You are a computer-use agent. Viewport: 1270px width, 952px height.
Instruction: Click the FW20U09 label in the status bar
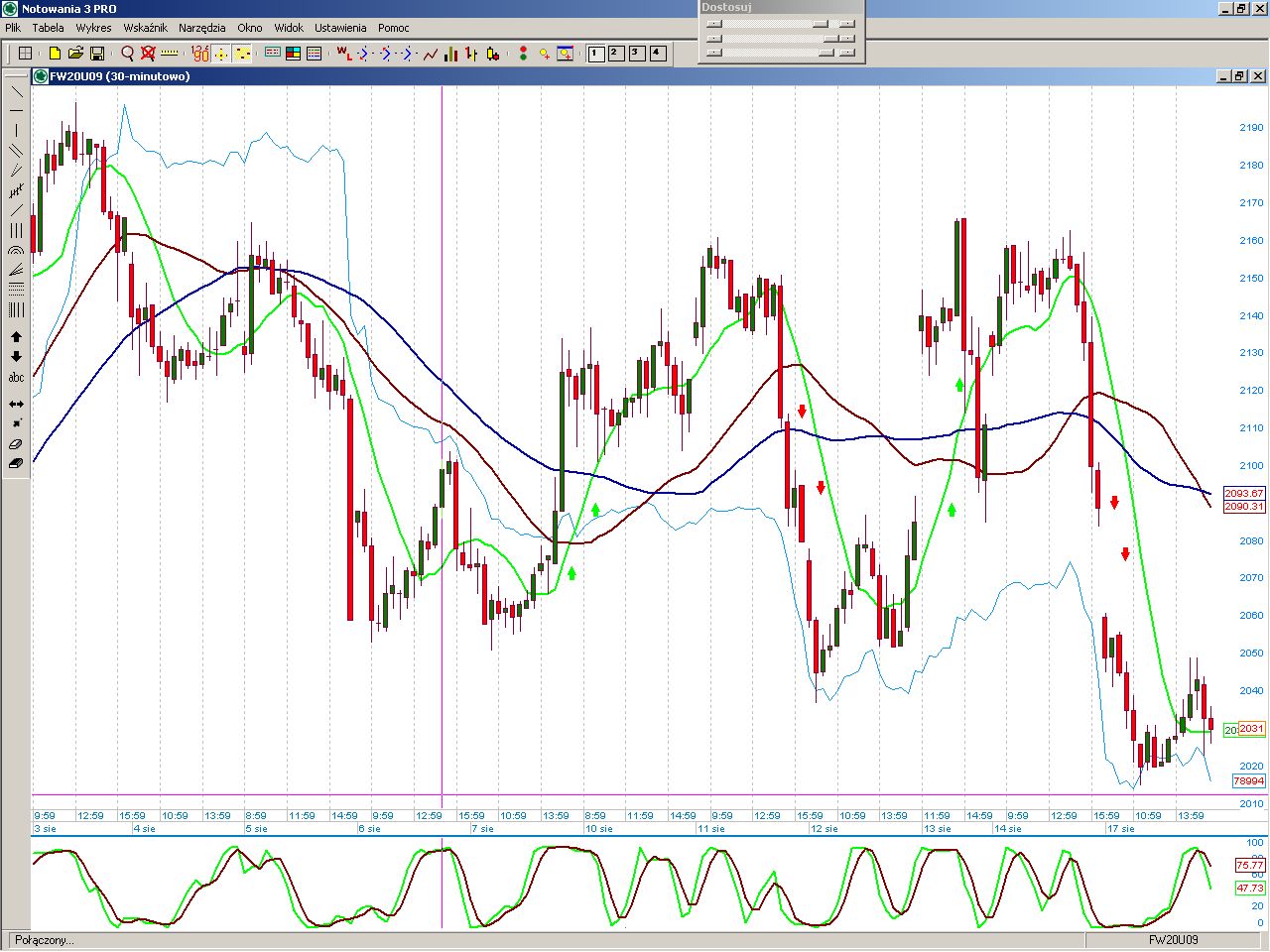[1174, 940]
